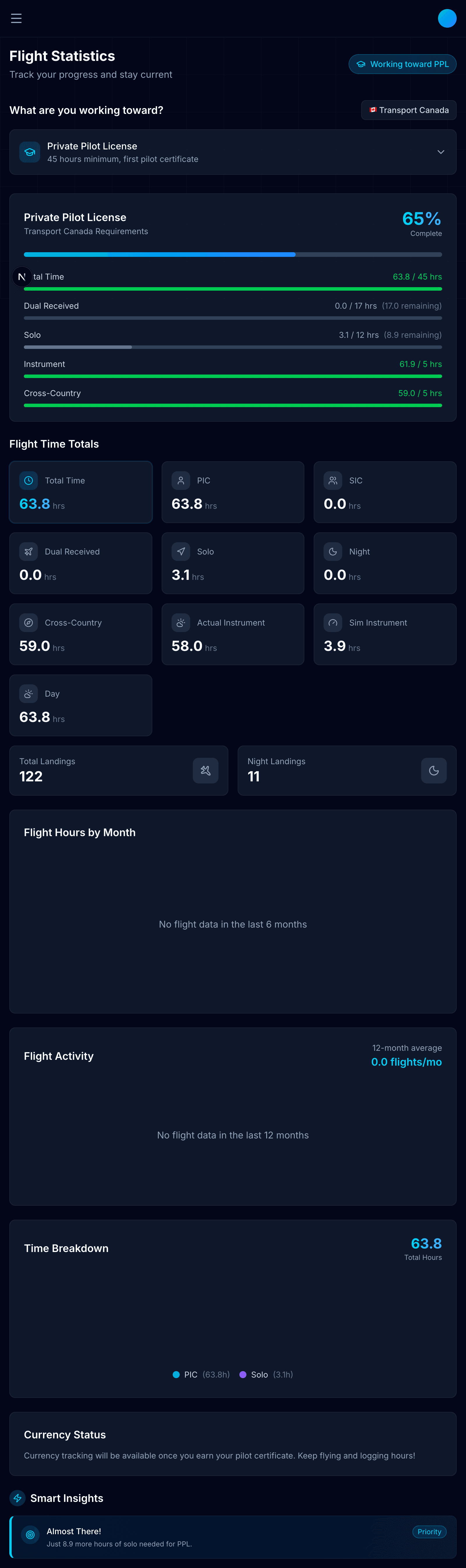Toggle the Working toward PPL badge
The image size is (466, 1568).
click(402, 64)
